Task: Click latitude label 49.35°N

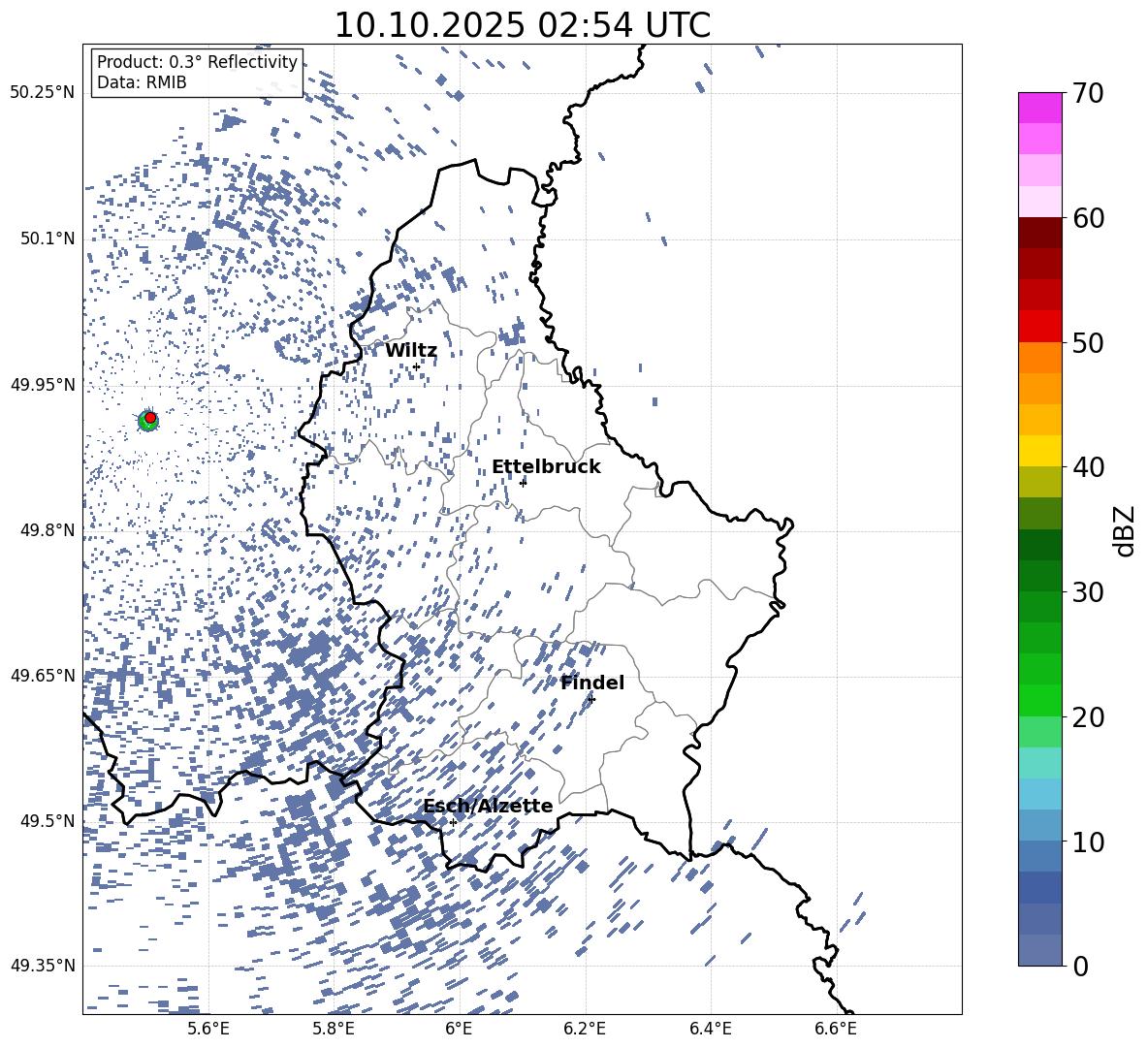Action: click(43, 966)
